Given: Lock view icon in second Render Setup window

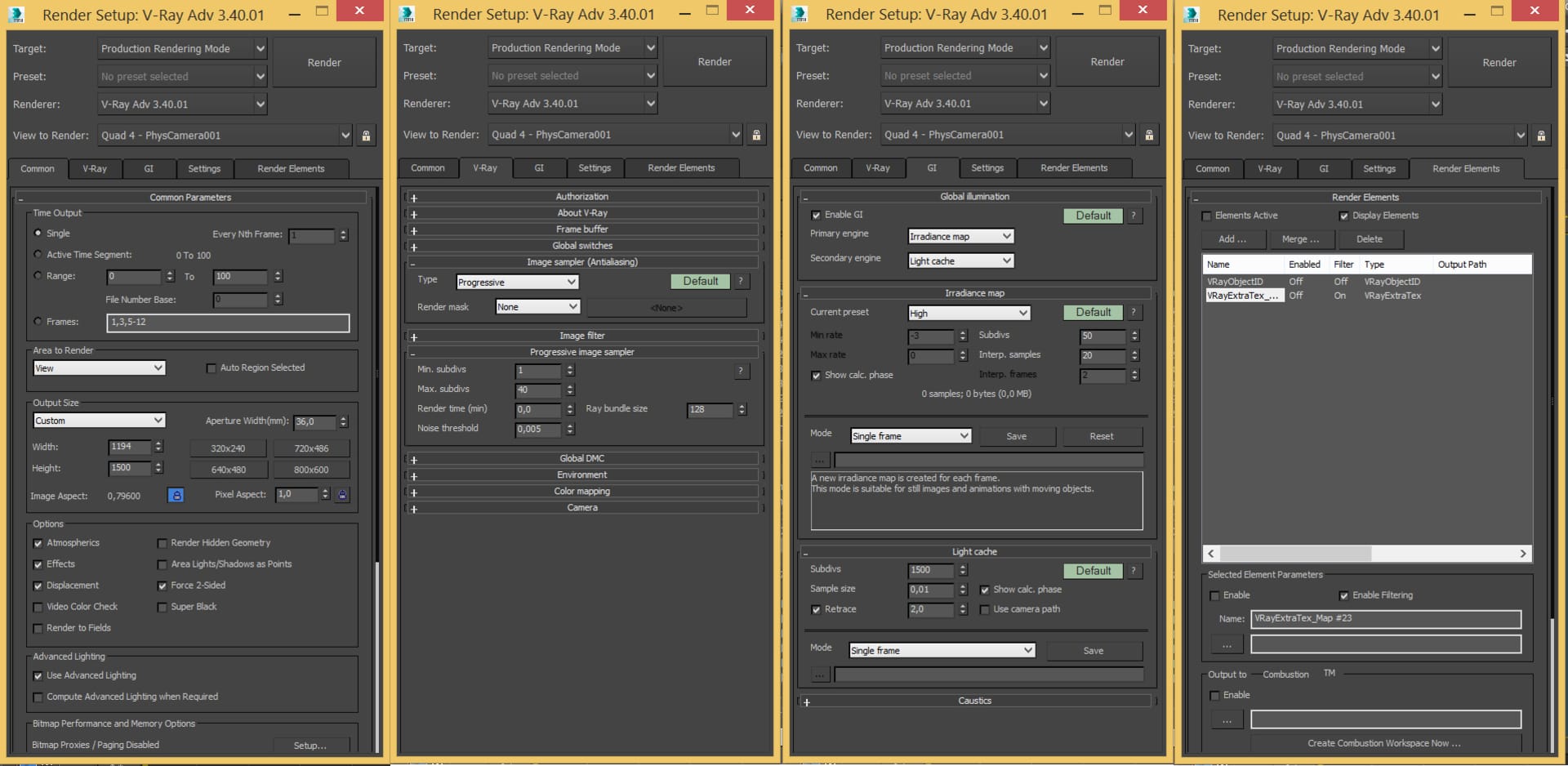Looking at the screenshot, I should point(756,135).
